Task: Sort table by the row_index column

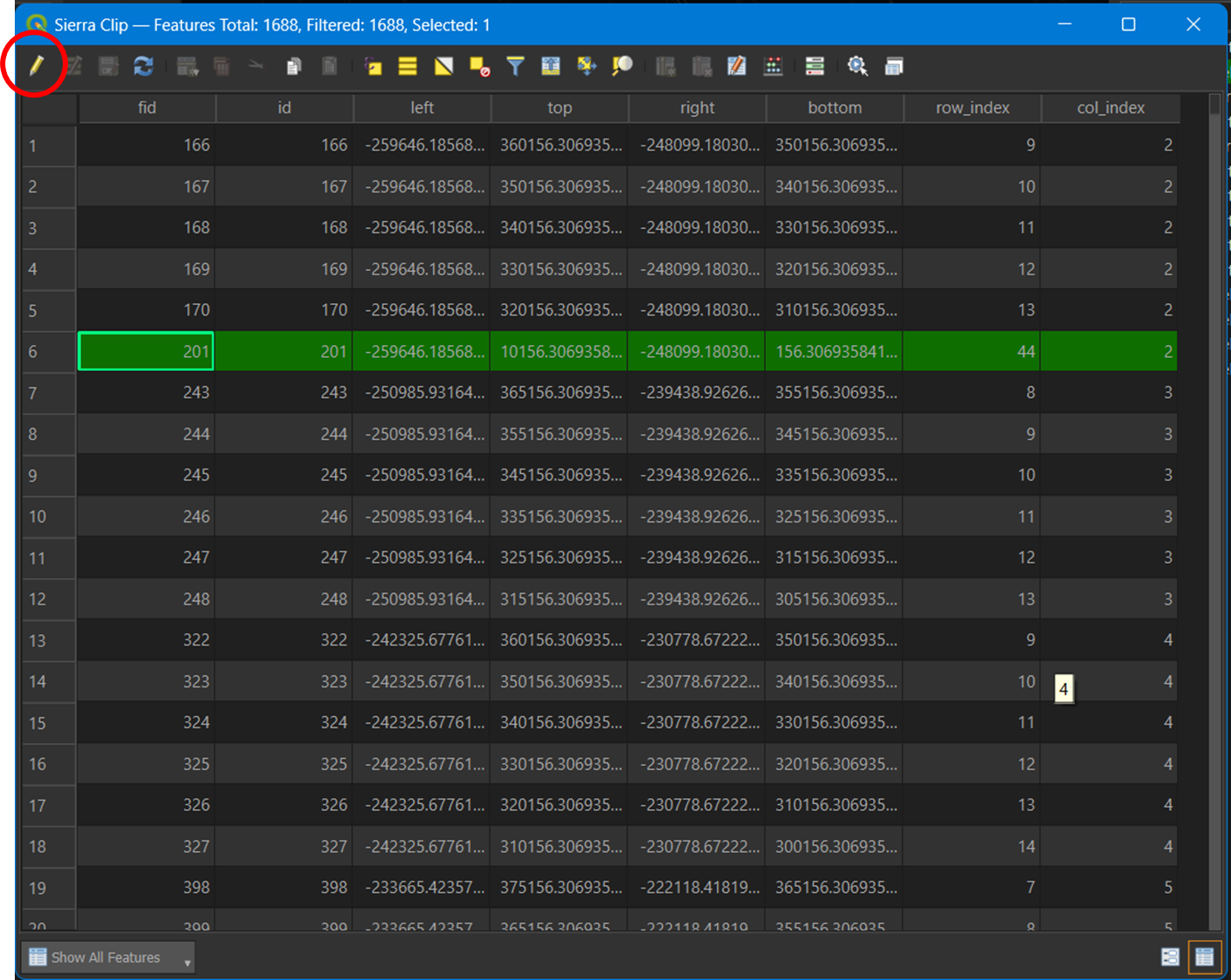Action: [x=972, y=107]
